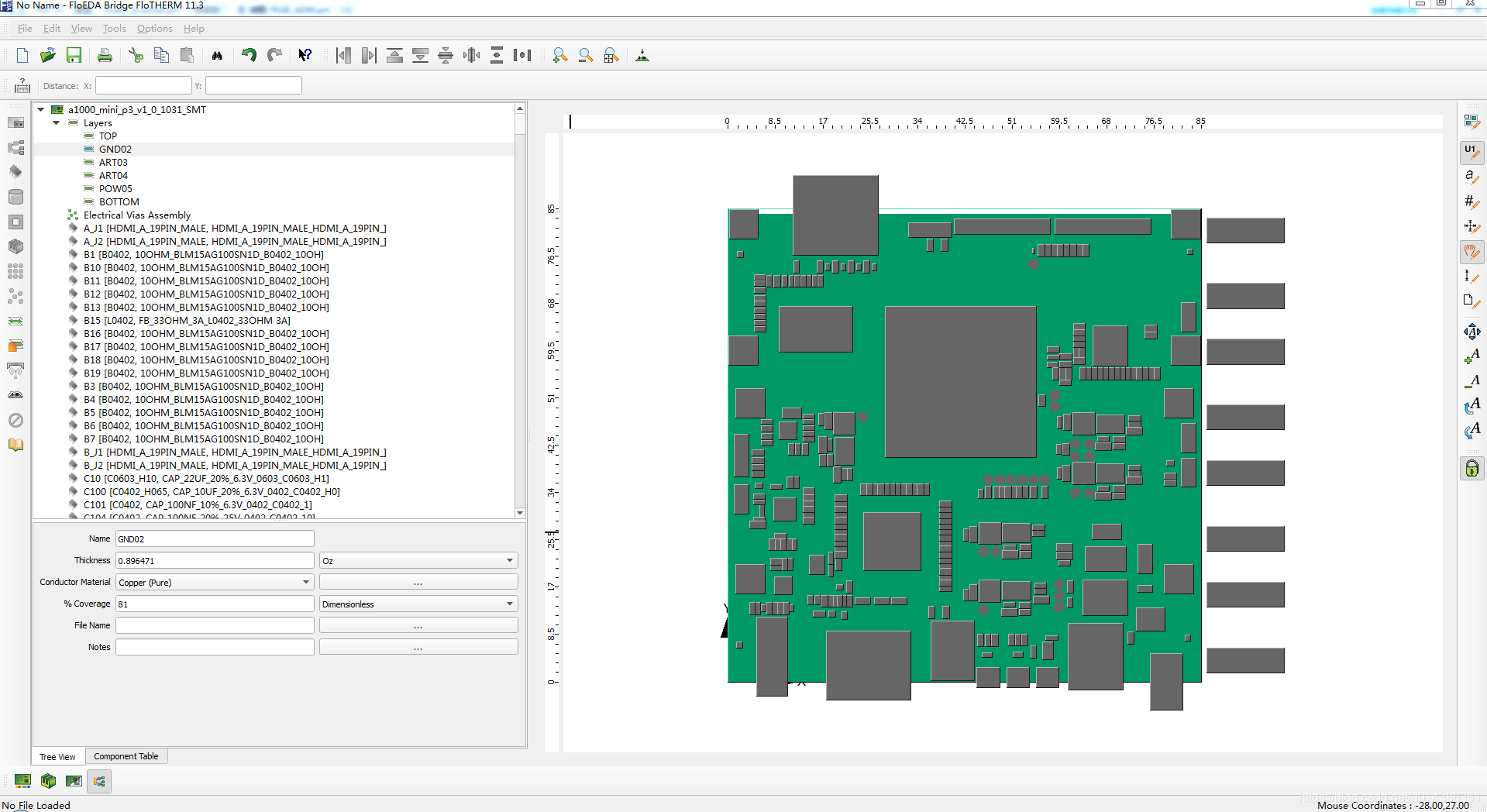Screen dimensions: 1487x812
Task: Collapse the Layers tree node
Action: pos(57,122)
